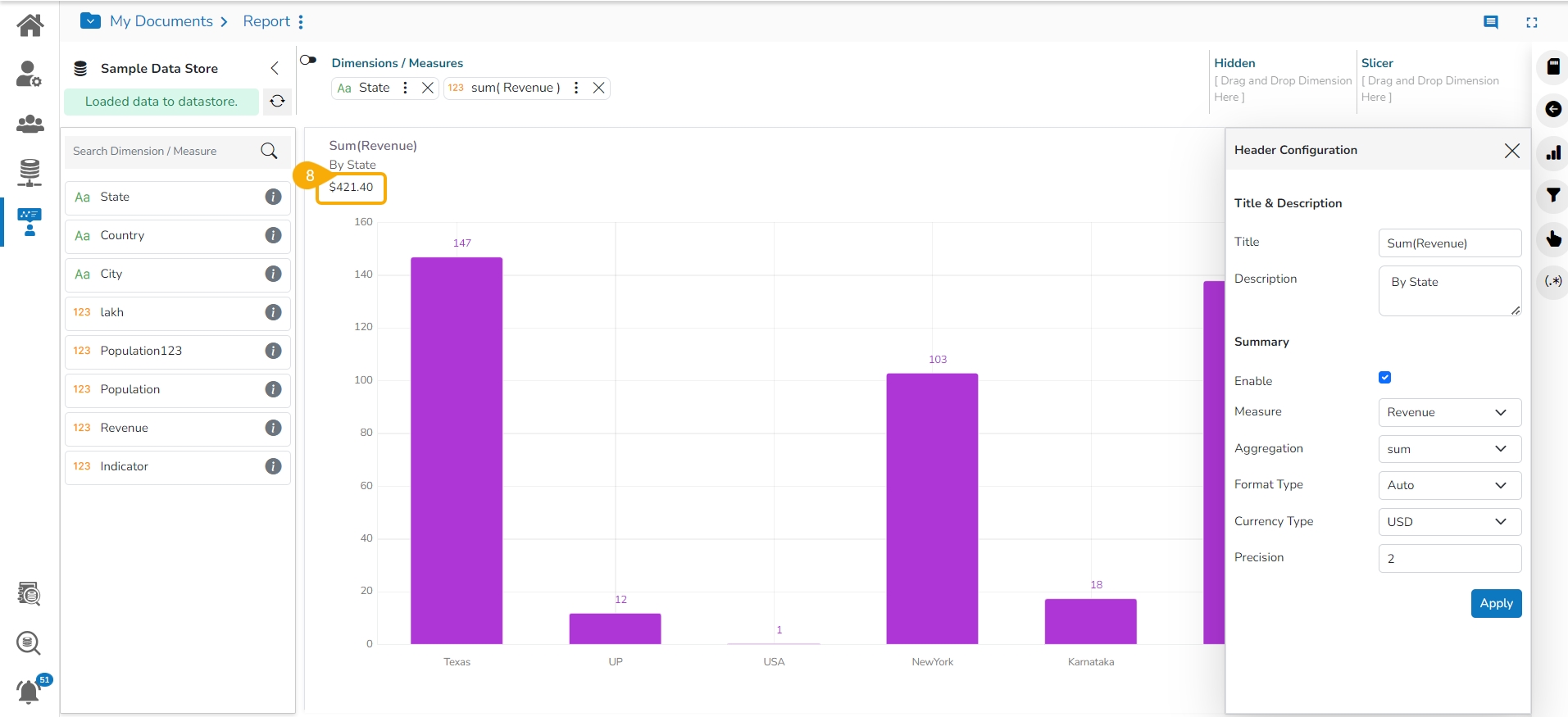Open sum(Revenue) chip options menu
The width and height of the screenshot is (1568, 717).
pos(576,88)
